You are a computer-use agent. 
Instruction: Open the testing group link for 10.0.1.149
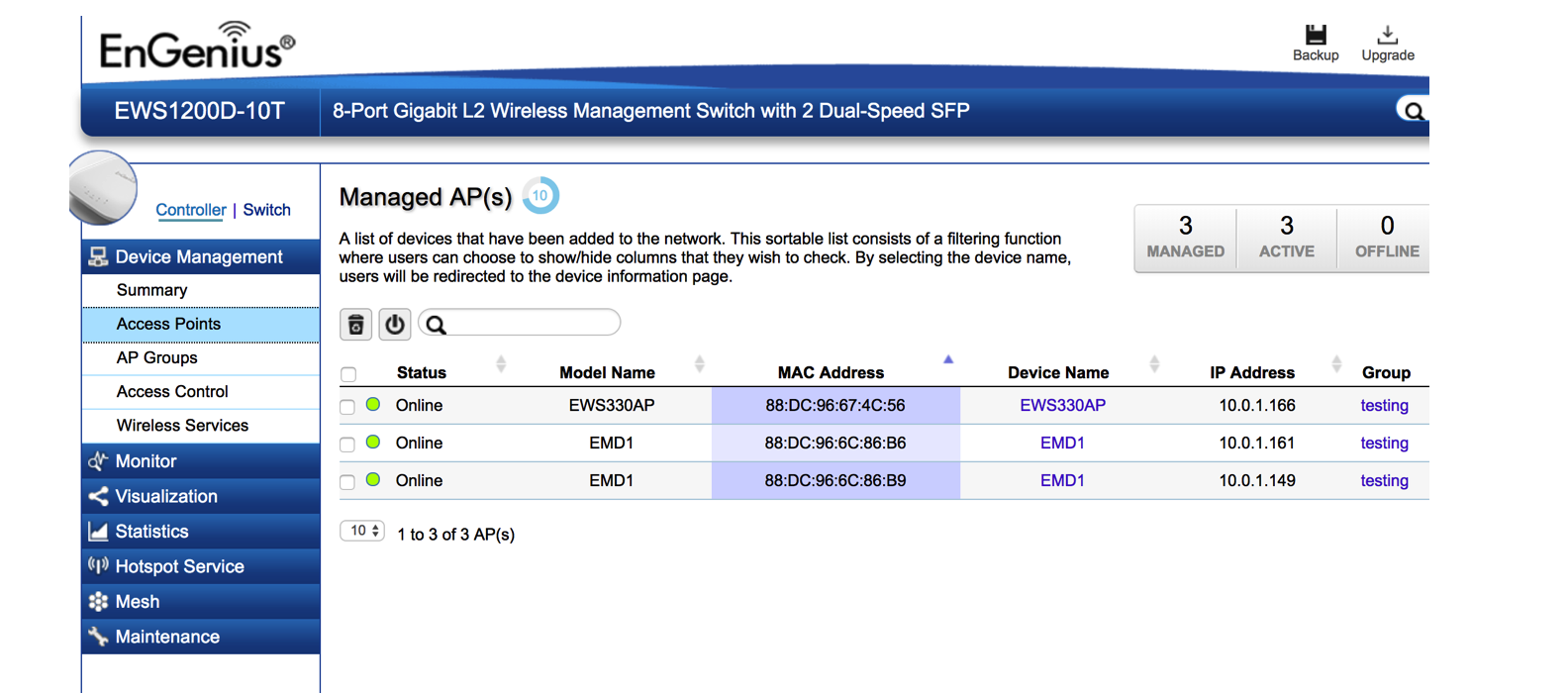(x=1384, y=480)
